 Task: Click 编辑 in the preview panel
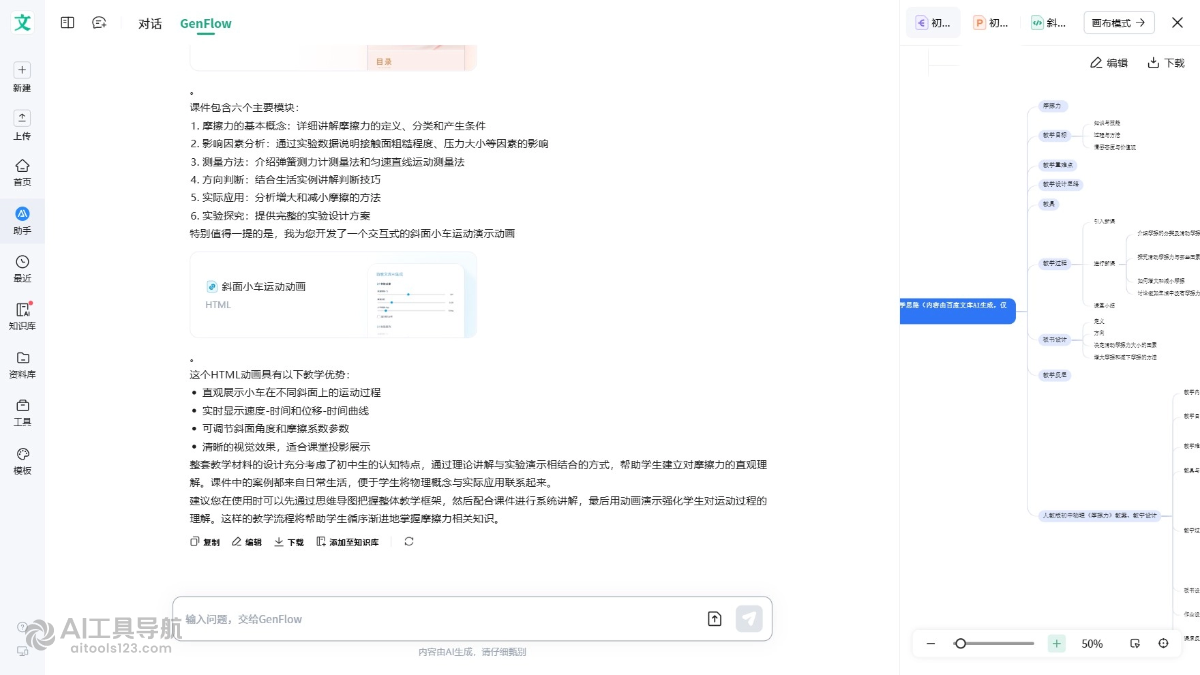pyautogui.click(x=1109, y=62)
